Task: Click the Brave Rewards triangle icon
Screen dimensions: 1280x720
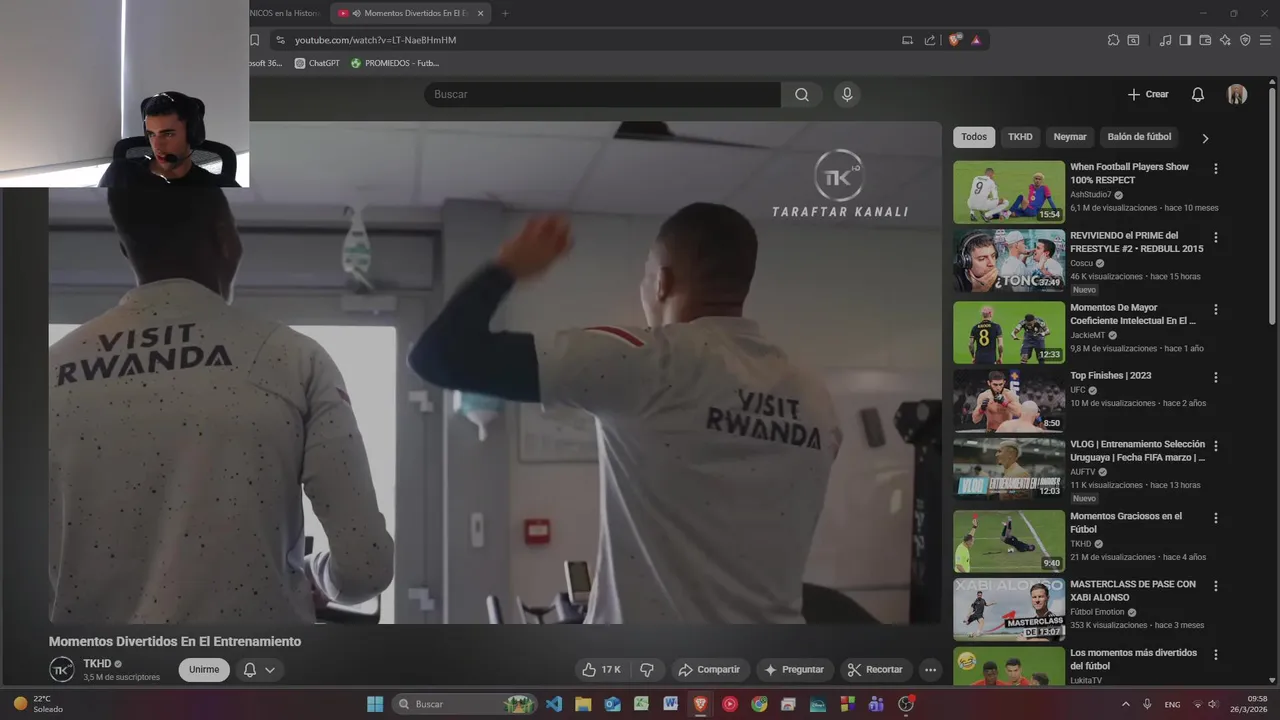Action: pyautogui.click(x=976, y=40)
